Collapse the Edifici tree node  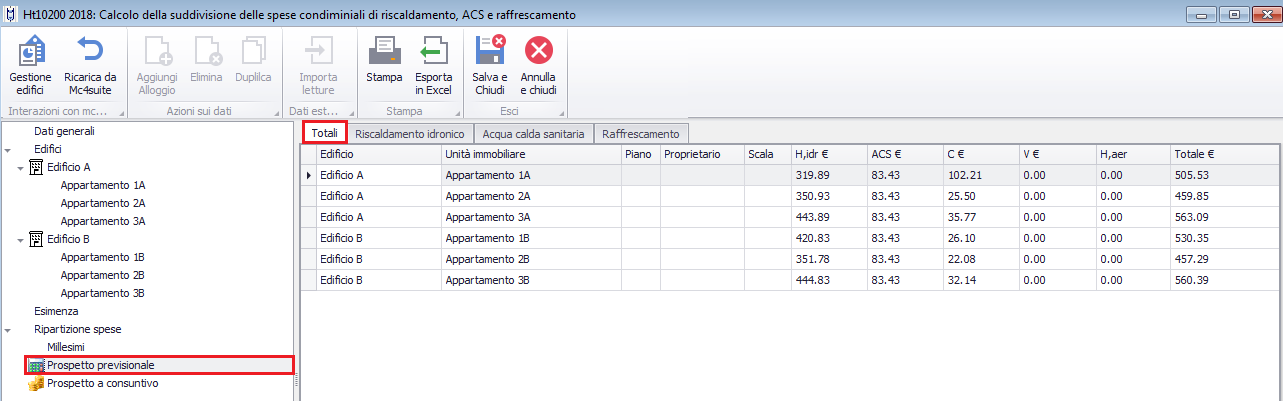coord(8,150)
